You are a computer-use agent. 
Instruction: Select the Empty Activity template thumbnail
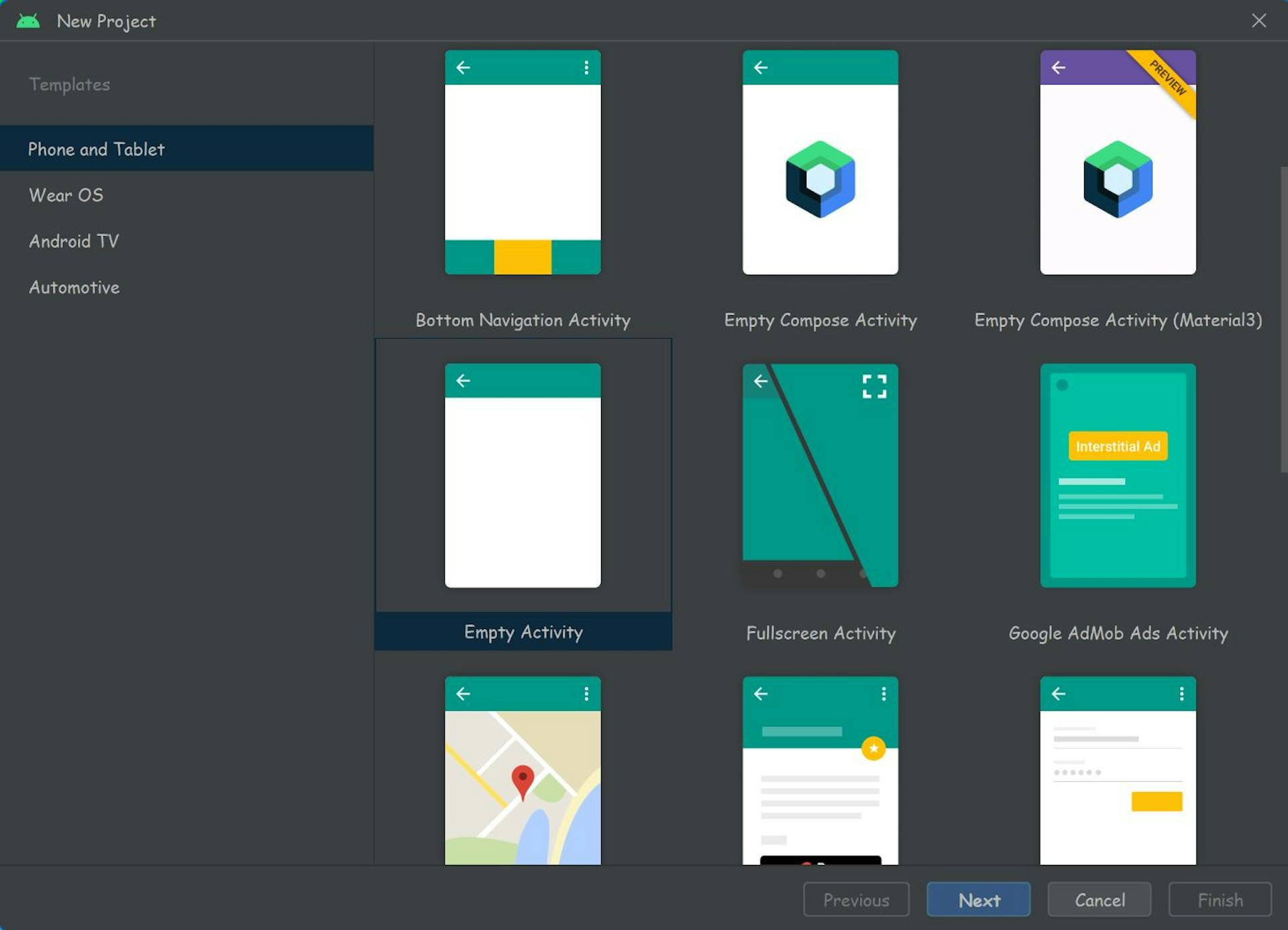point(523,475)
